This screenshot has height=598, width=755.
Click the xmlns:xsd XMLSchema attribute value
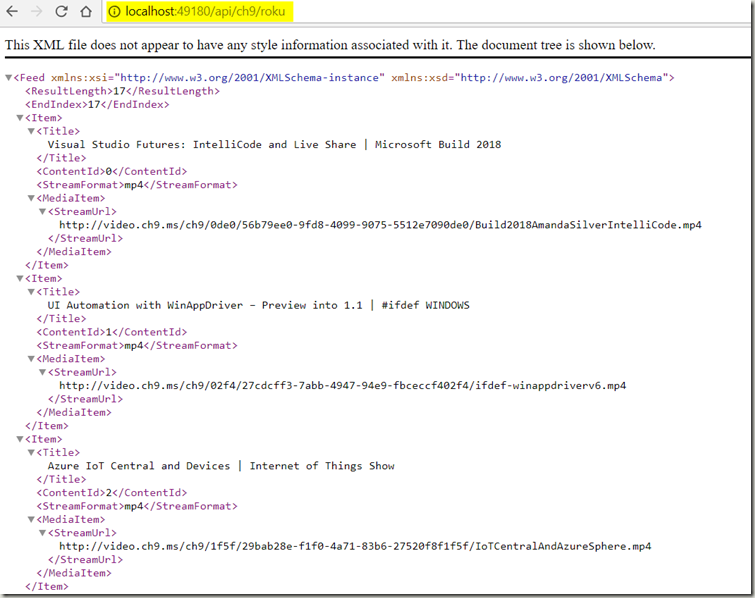561,78
